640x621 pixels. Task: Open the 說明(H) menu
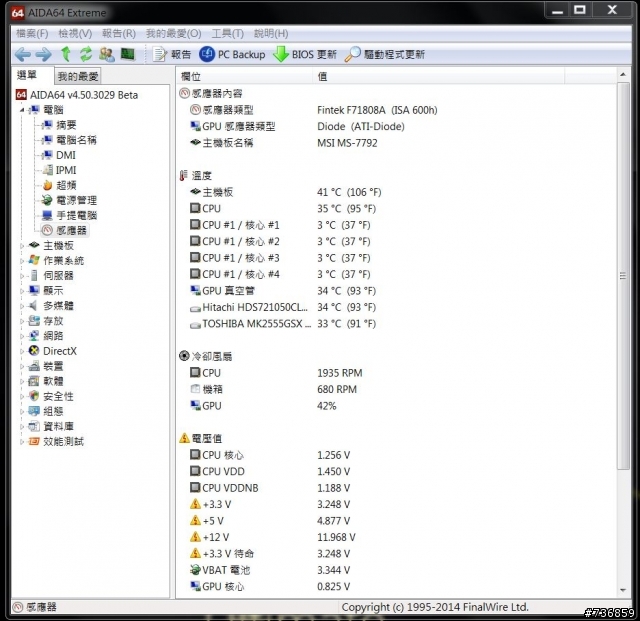click(x=271, y=33)
